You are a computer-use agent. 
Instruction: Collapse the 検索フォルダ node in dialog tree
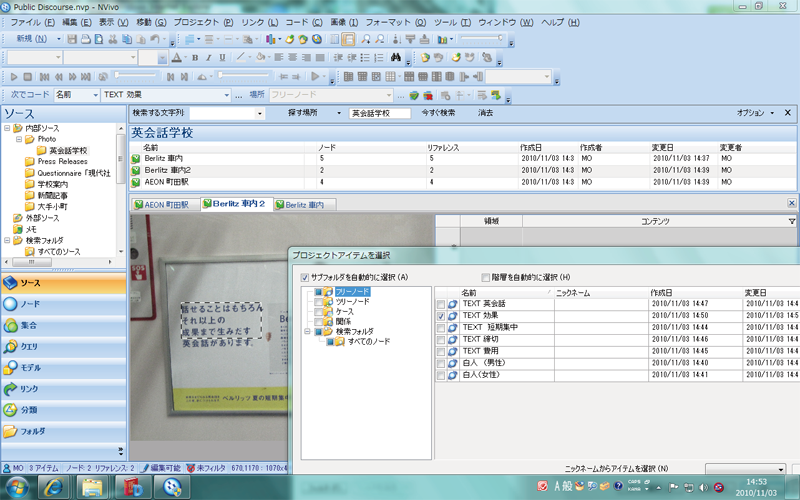[x=307, y=332]
